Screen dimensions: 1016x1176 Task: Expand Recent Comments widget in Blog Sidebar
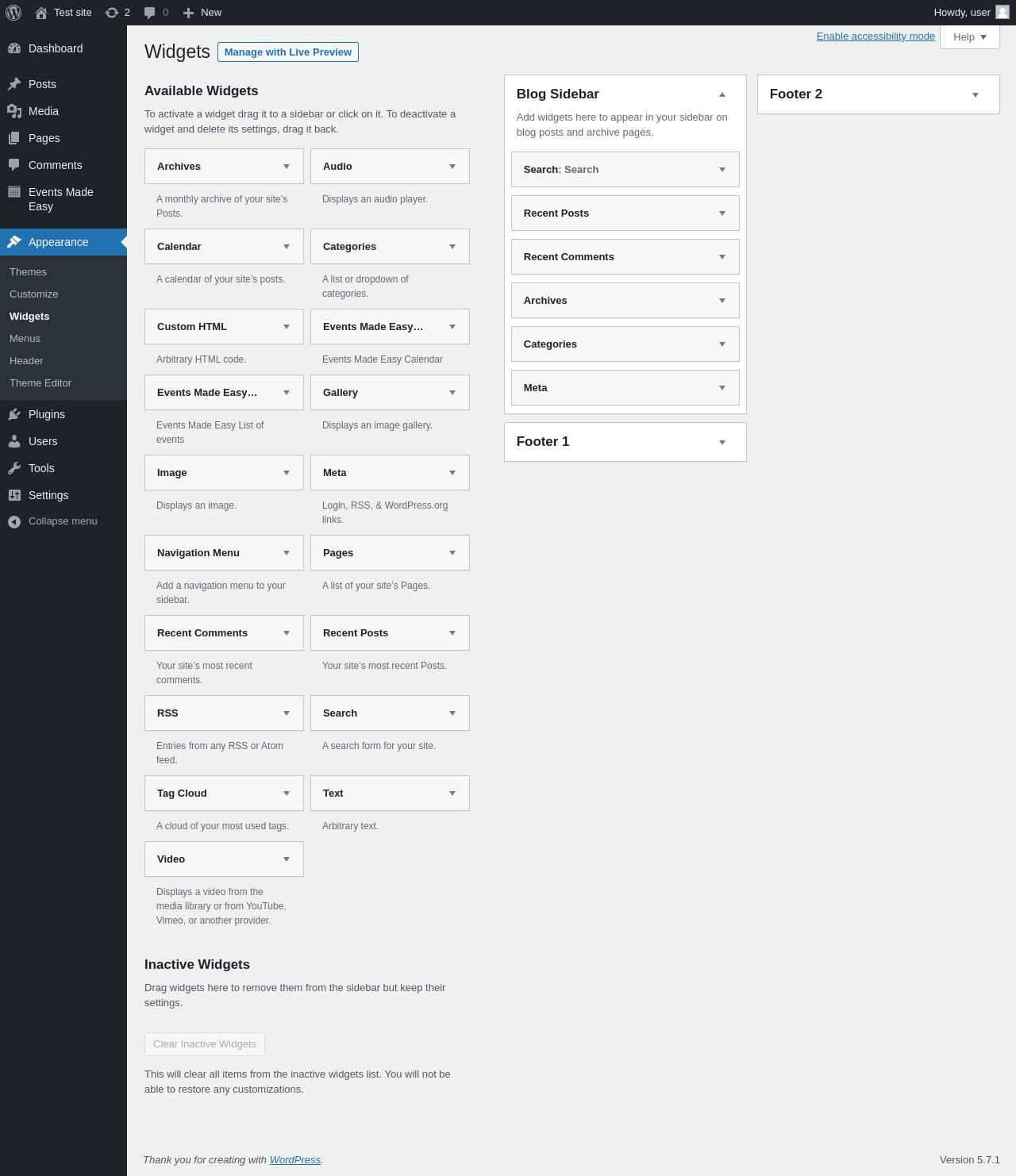pyautogui.click(x=722, y=257)
